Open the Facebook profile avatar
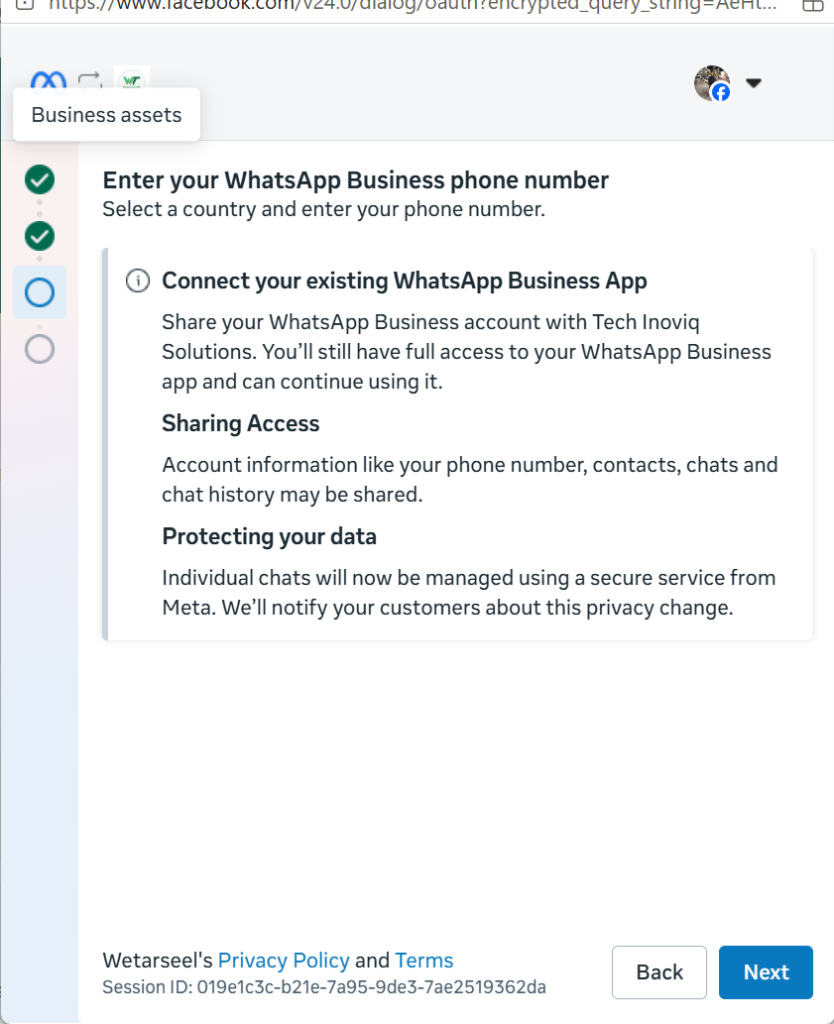 tap(712, 83)
